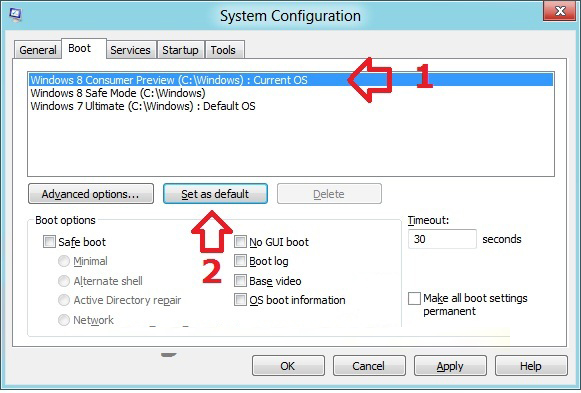Image resolution: width=581 pixels, height=393 pixels.
Task: Close the System Configuration window
Action: pos(560,11)
